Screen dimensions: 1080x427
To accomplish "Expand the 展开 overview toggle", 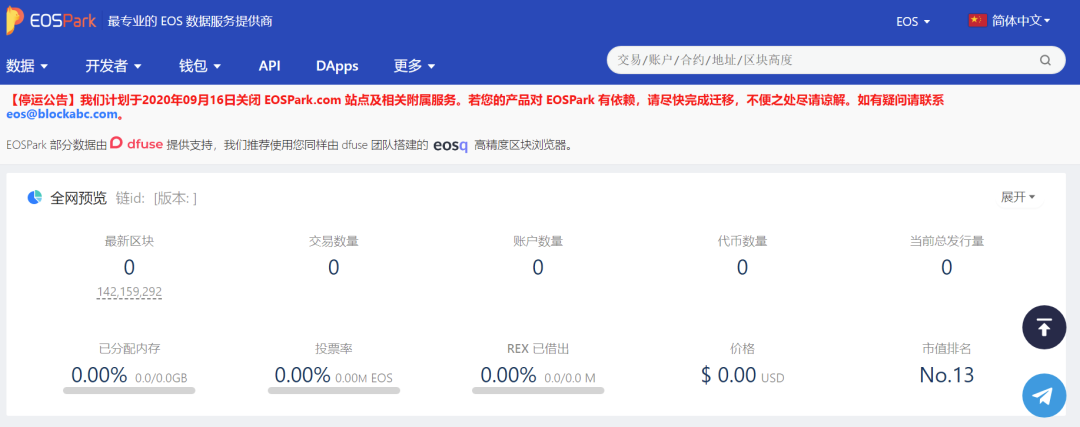I will point(1018,198).
